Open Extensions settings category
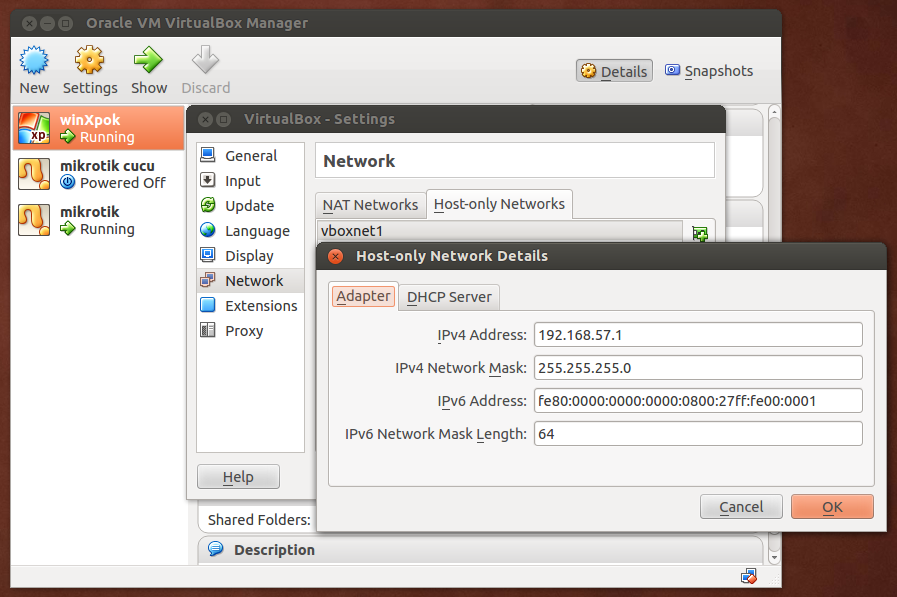The width and height of the screenshot is (897, 597). [251, 305]
